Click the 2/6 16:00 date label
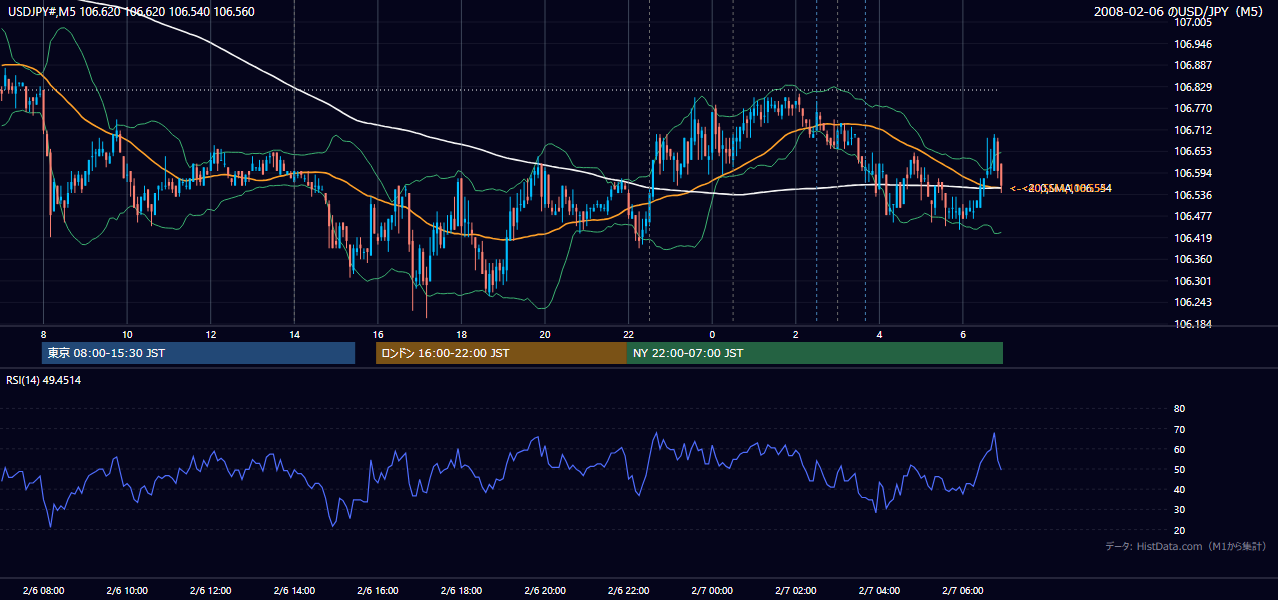This screenshot has width=1278, height=600. point(378,590)
